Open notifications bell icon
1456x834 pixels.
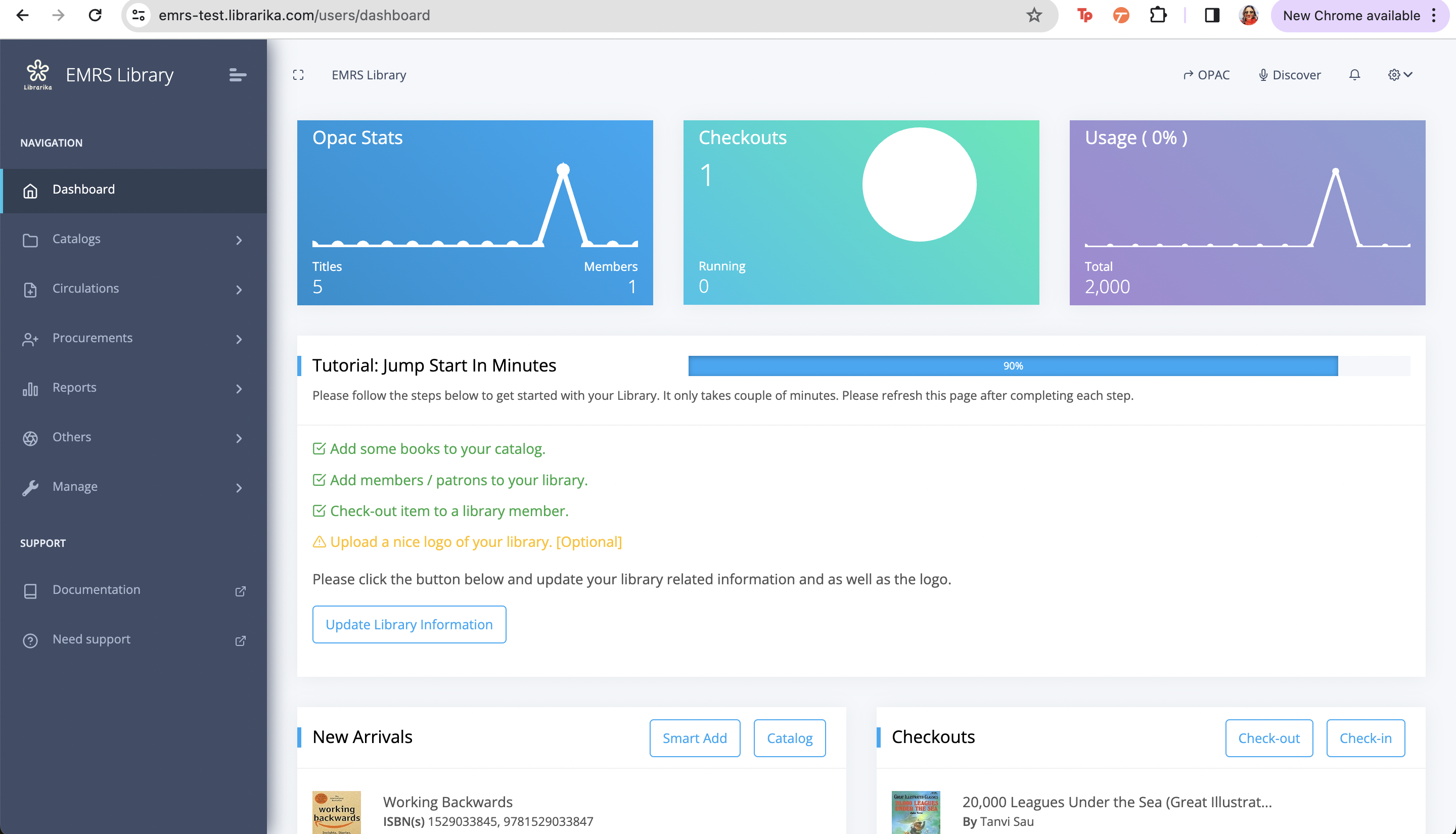pyautogui.click(x=1354, y=75)
